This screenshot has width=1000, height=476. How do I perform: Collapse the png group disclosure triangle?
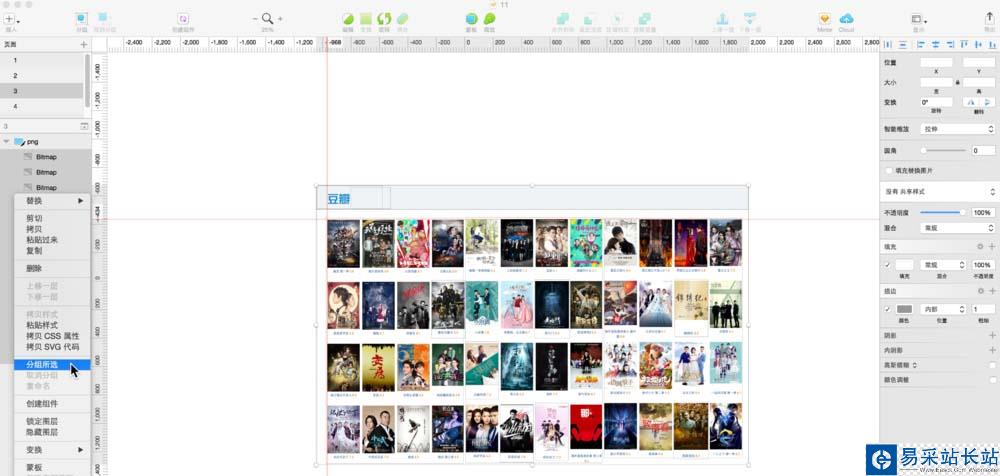point(6,142)
